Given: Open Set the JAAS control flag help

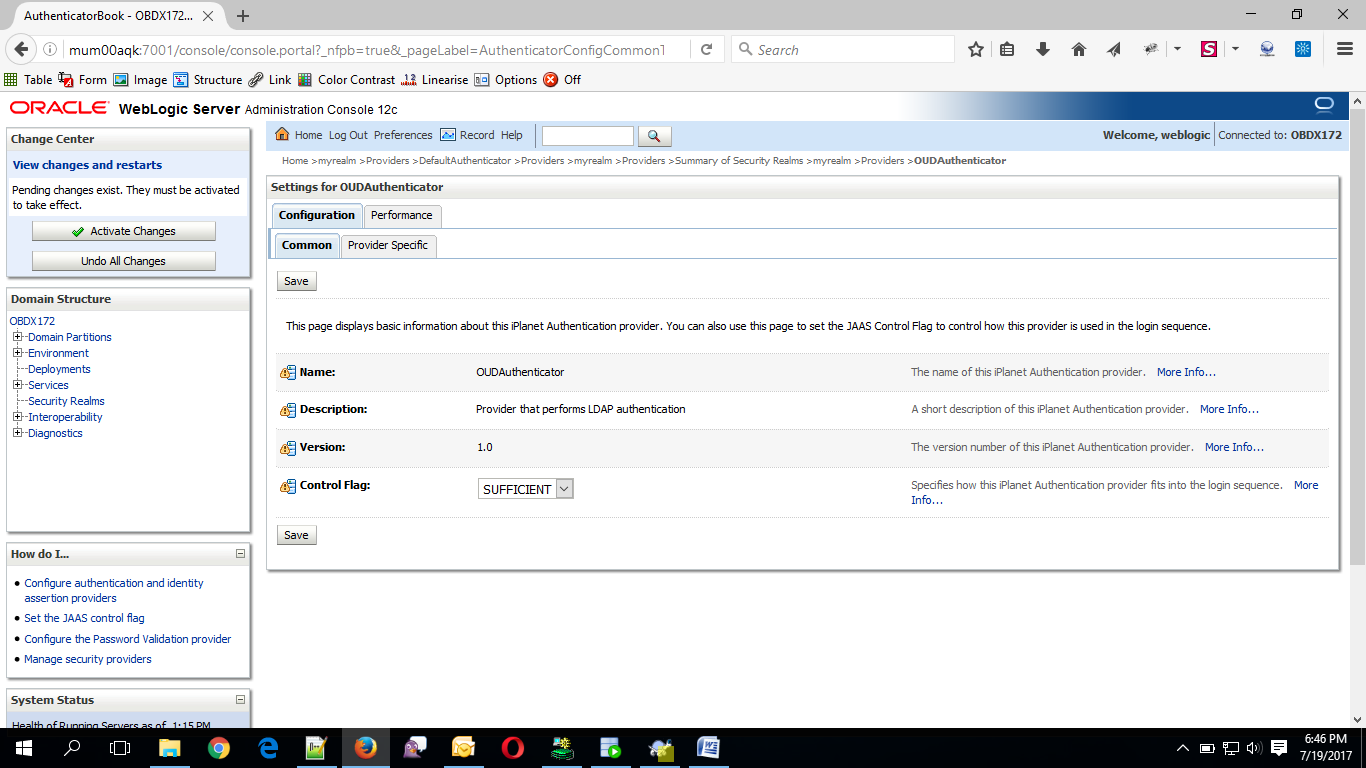Looking at the screenshot, I should pos(84,618).
